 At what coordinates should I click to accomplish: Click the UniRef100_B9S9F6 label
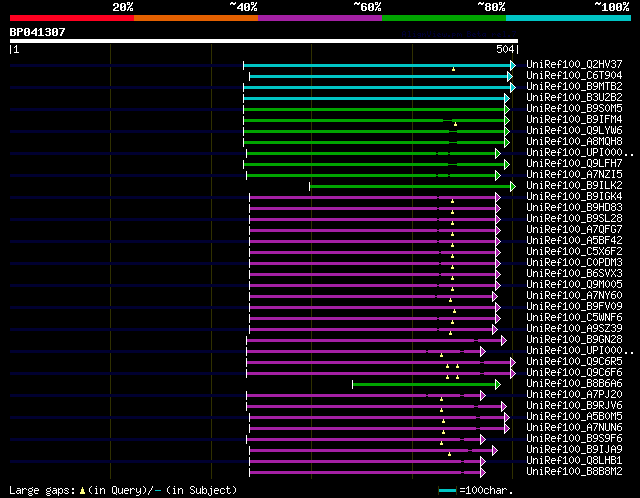pyautogui.click(x=574, y=439)
